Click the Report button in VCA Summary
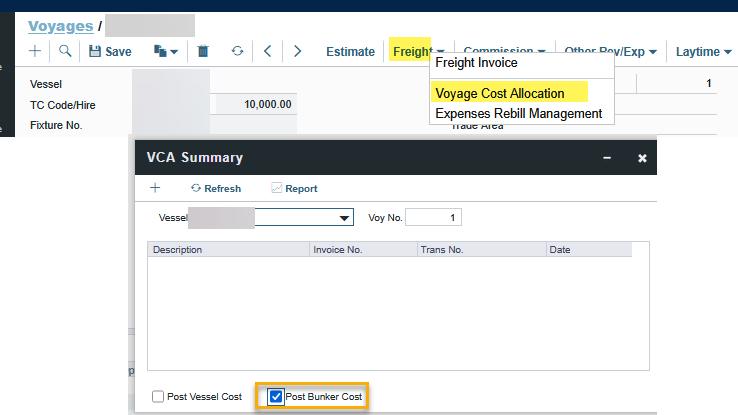Image resolution: width=738 pixels, height=415 pixels. (294, 188)
